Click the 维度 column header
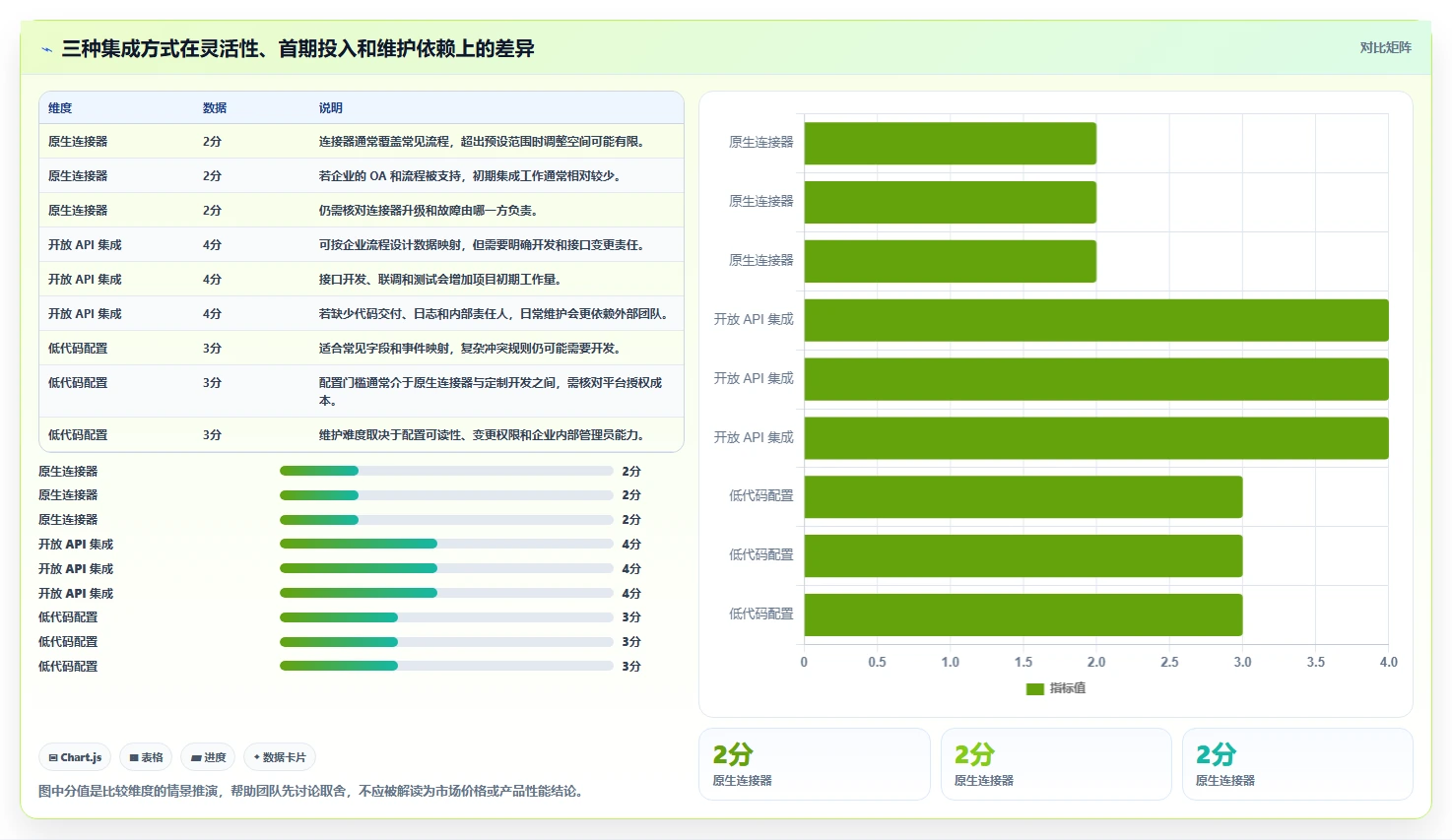Viewport: 1452px width, 840px height. click(x=60, y=108)
